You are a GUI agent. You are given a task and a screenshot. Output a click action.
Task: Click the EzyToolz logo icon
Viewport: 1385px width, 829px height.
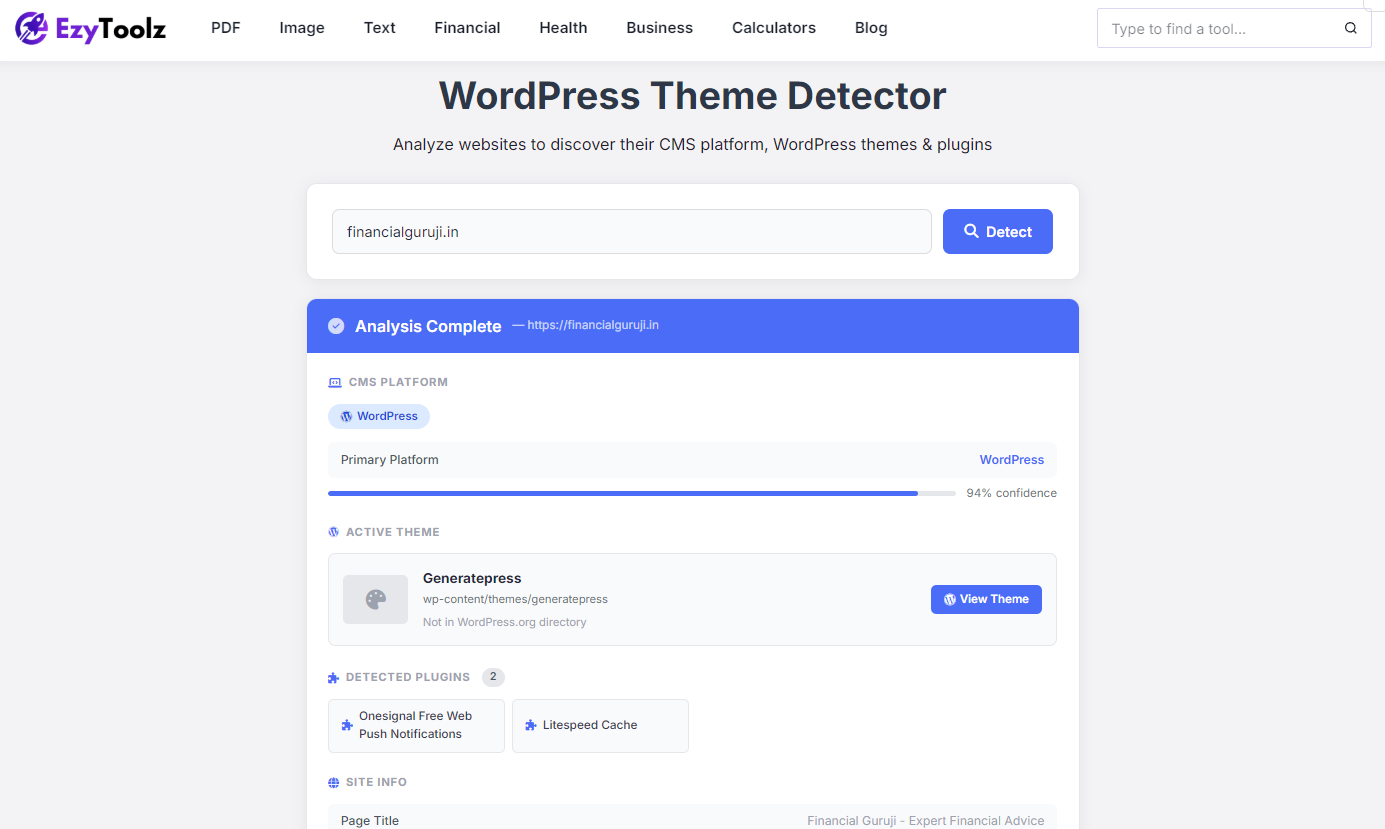click(x=31, y=28)
